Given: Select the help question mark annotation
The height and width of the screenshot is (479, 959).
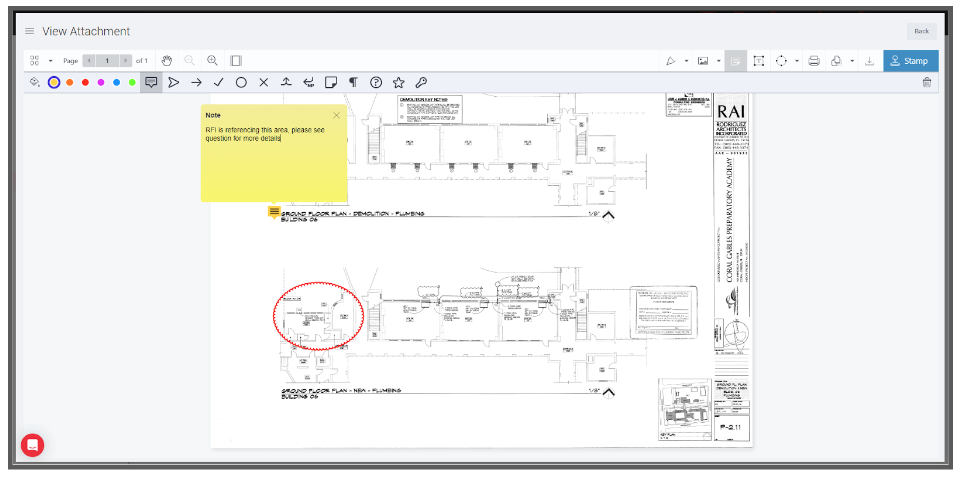Looking at the screenshot, I should point(376,82).
